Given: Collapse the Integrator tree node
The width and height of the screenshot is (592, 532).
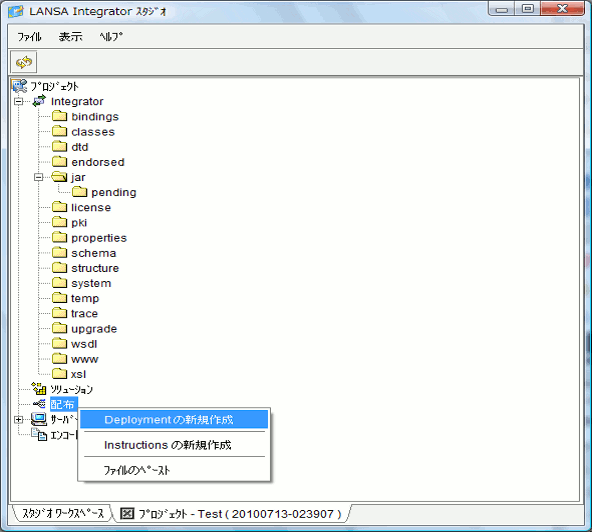Looking at the screenshot, I should (x=18, y=101).
